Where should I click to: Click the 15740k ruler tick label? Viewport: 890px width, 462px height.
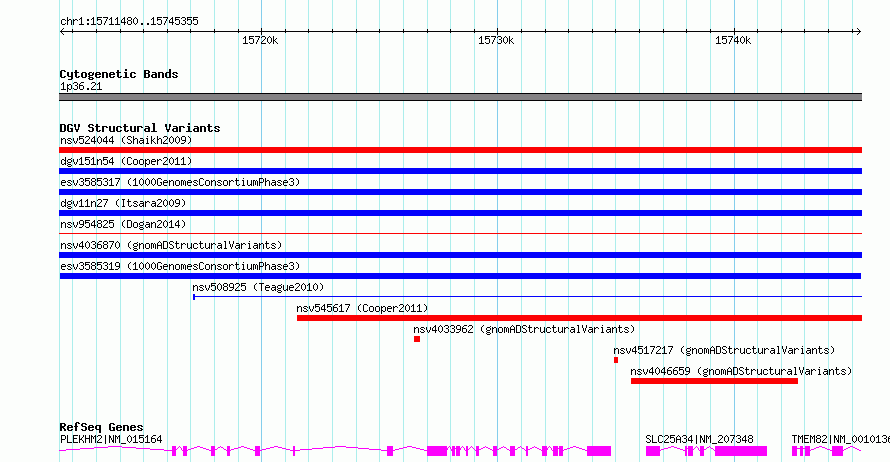coord(733,40)
